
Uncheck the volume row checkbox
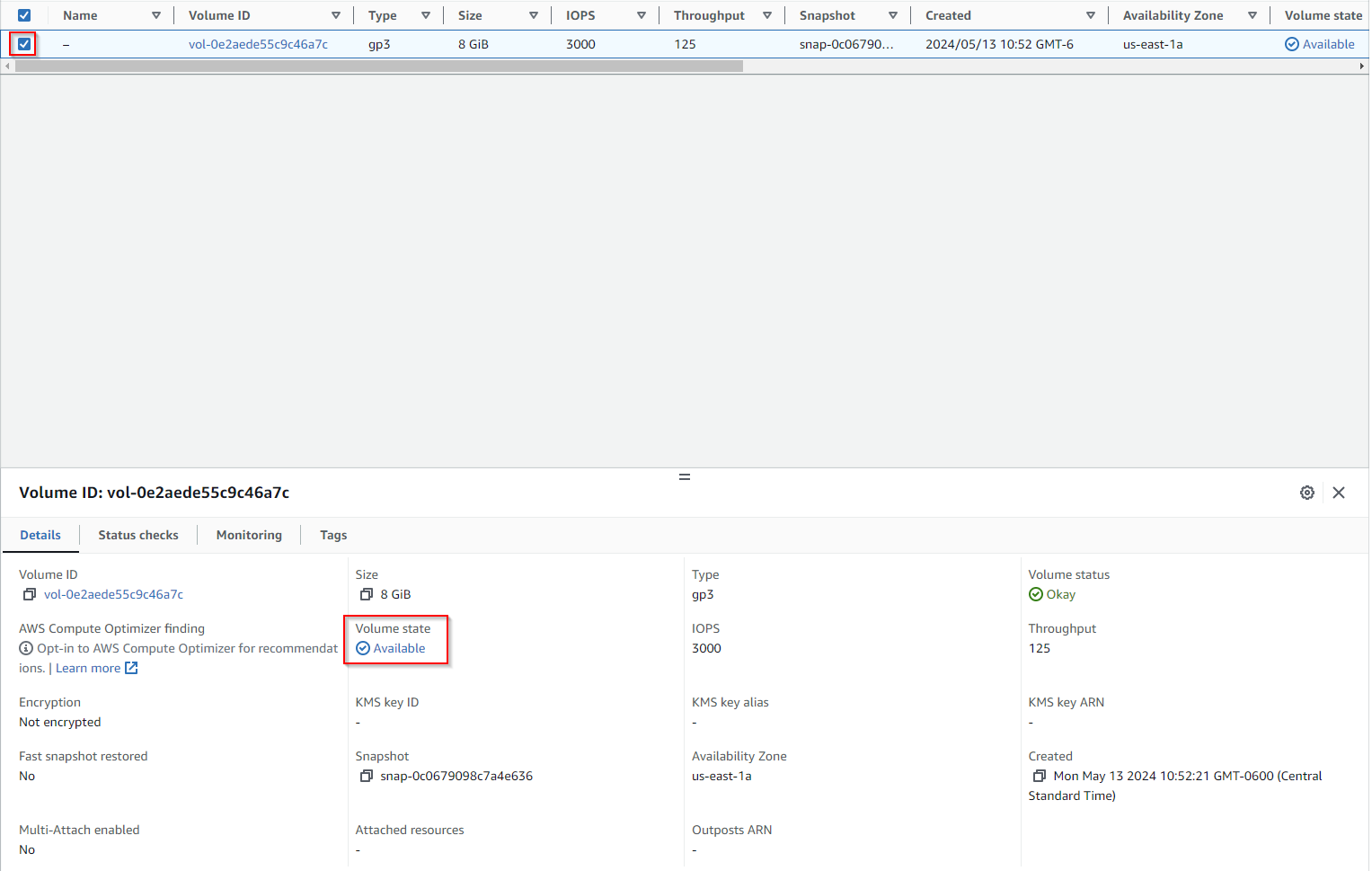click(x=24, y=44)
